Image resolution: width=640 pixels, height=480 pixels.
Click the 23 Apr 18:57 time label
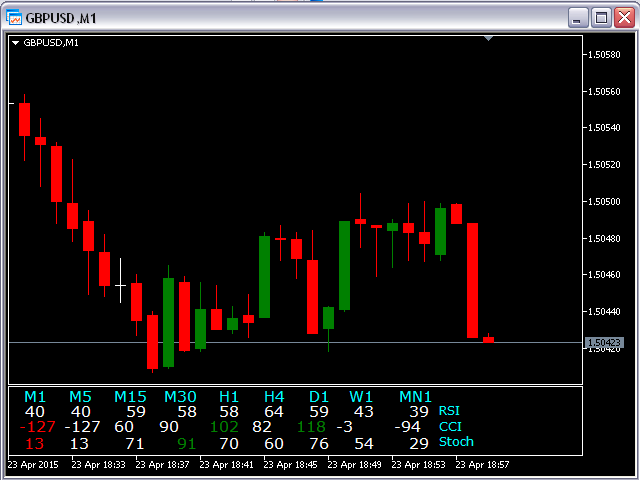click(x=482, y=465)
